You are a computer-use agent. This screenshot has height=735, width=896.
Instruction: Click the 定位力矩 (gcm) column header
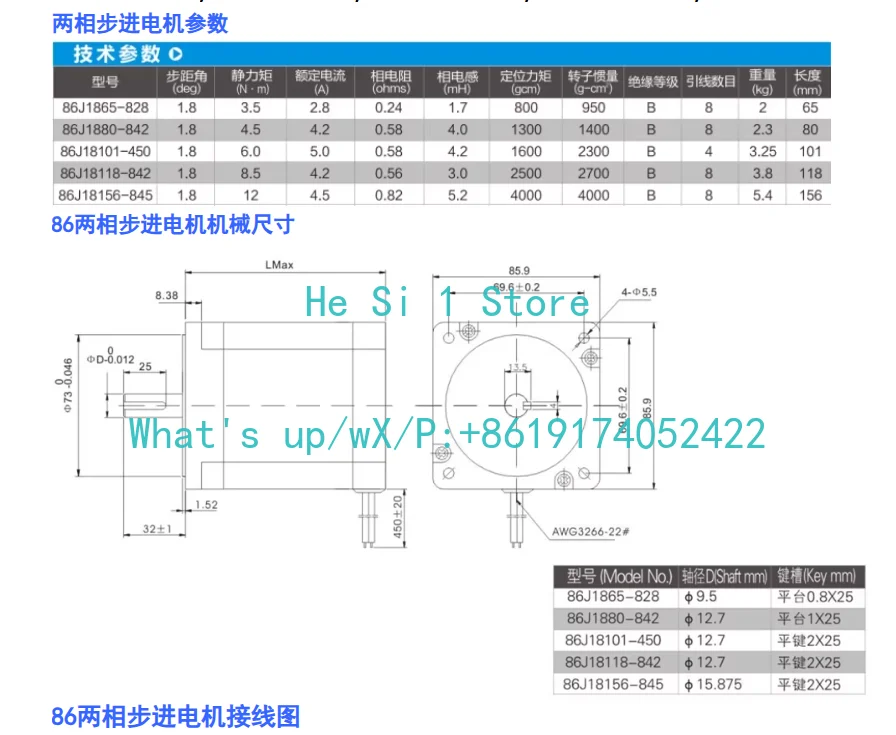(x=526, y=82)
